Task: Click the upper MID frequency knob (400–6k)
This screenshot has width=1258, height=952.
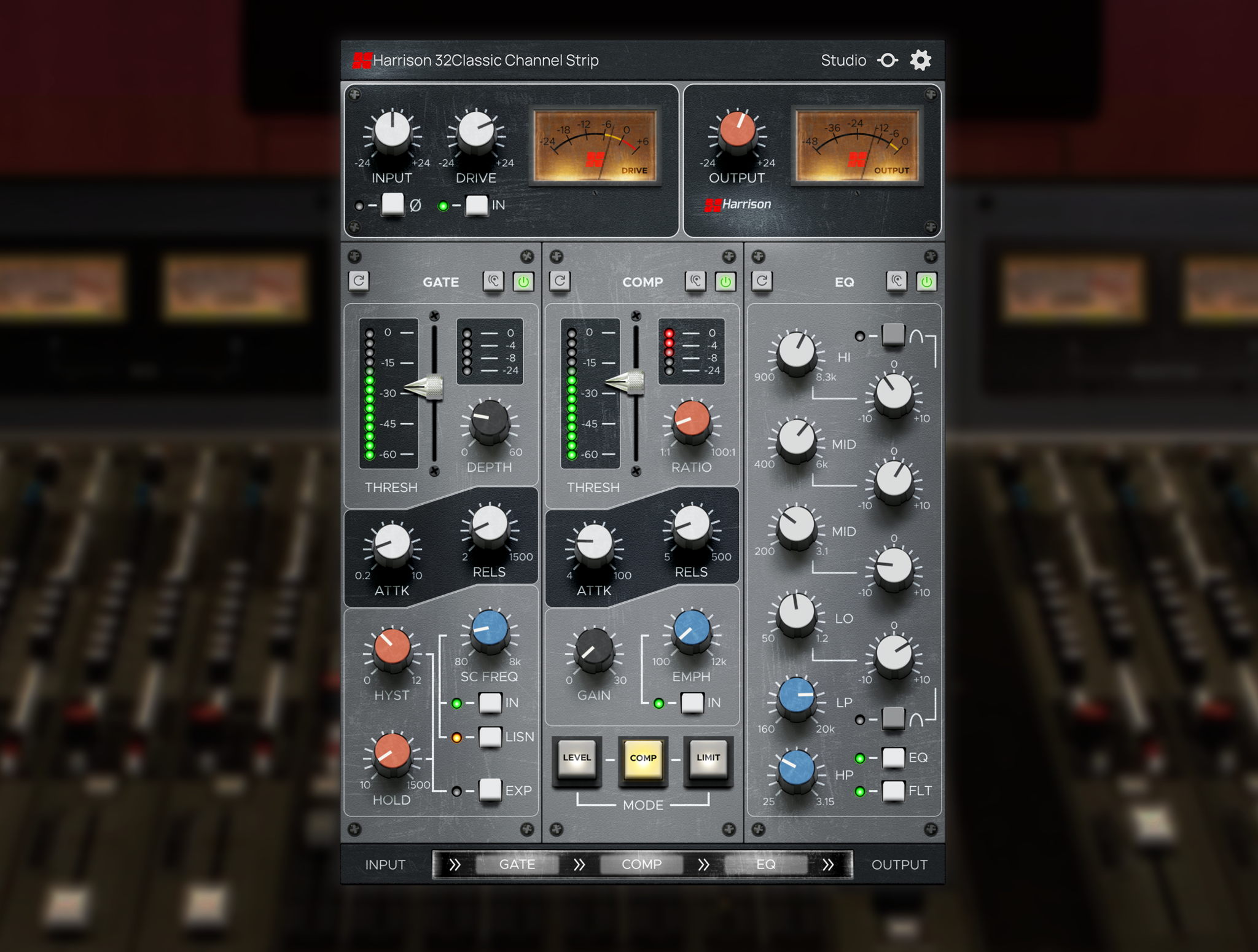Action: coord(796,440)
